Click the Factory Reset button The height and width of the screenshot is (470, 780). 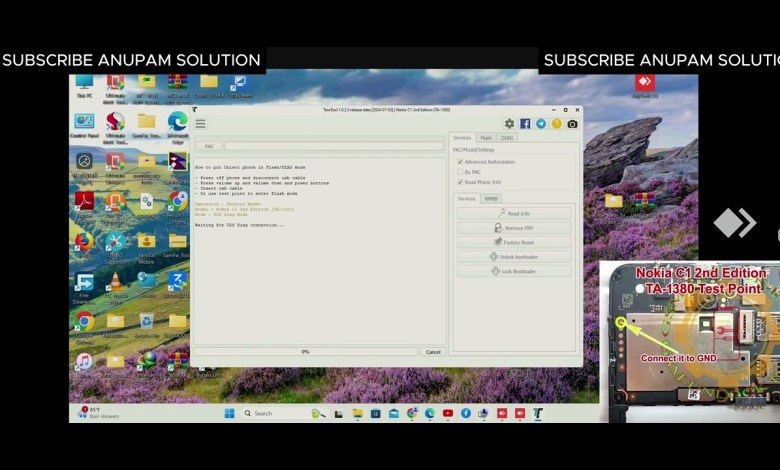coord(514,242)
